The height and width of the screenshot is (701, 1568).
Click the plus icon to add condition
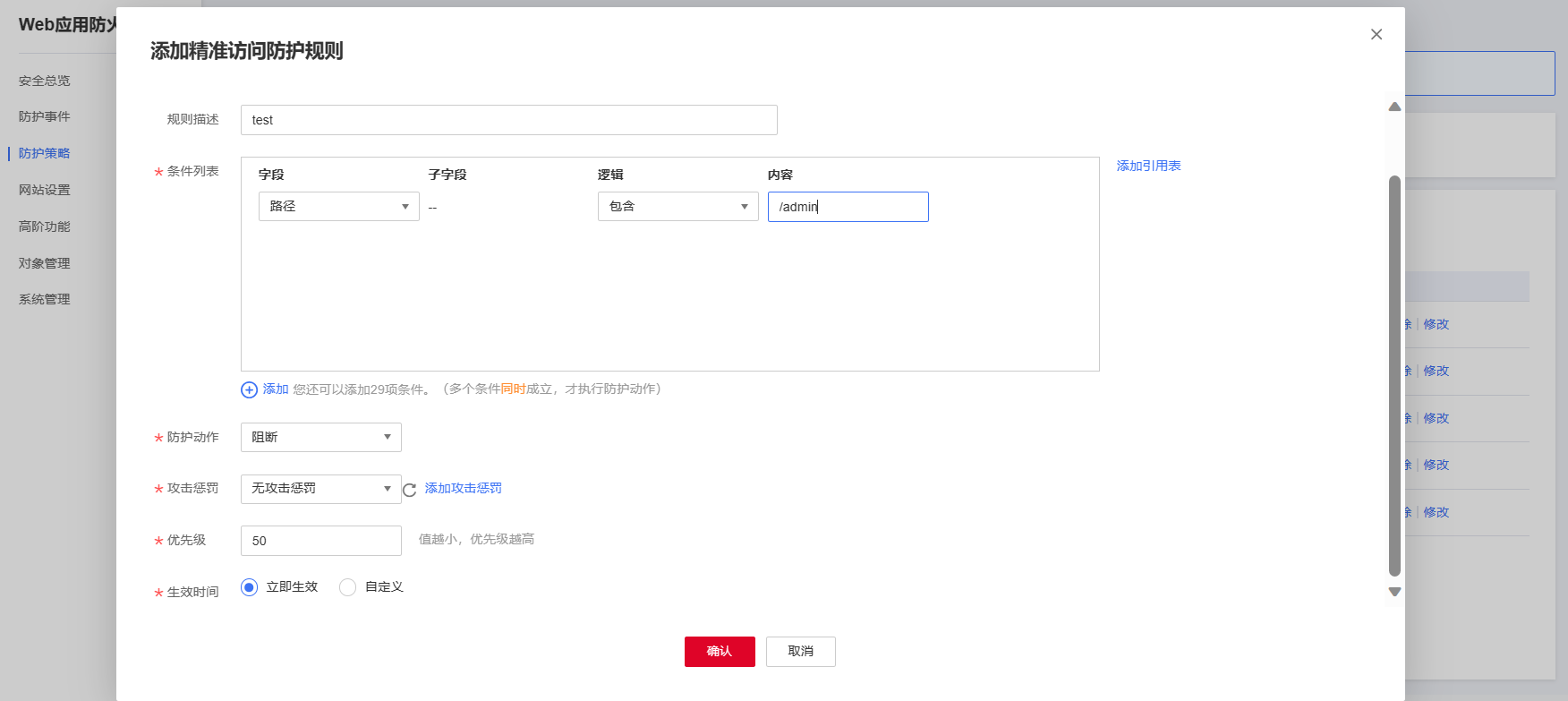point(249,389)
